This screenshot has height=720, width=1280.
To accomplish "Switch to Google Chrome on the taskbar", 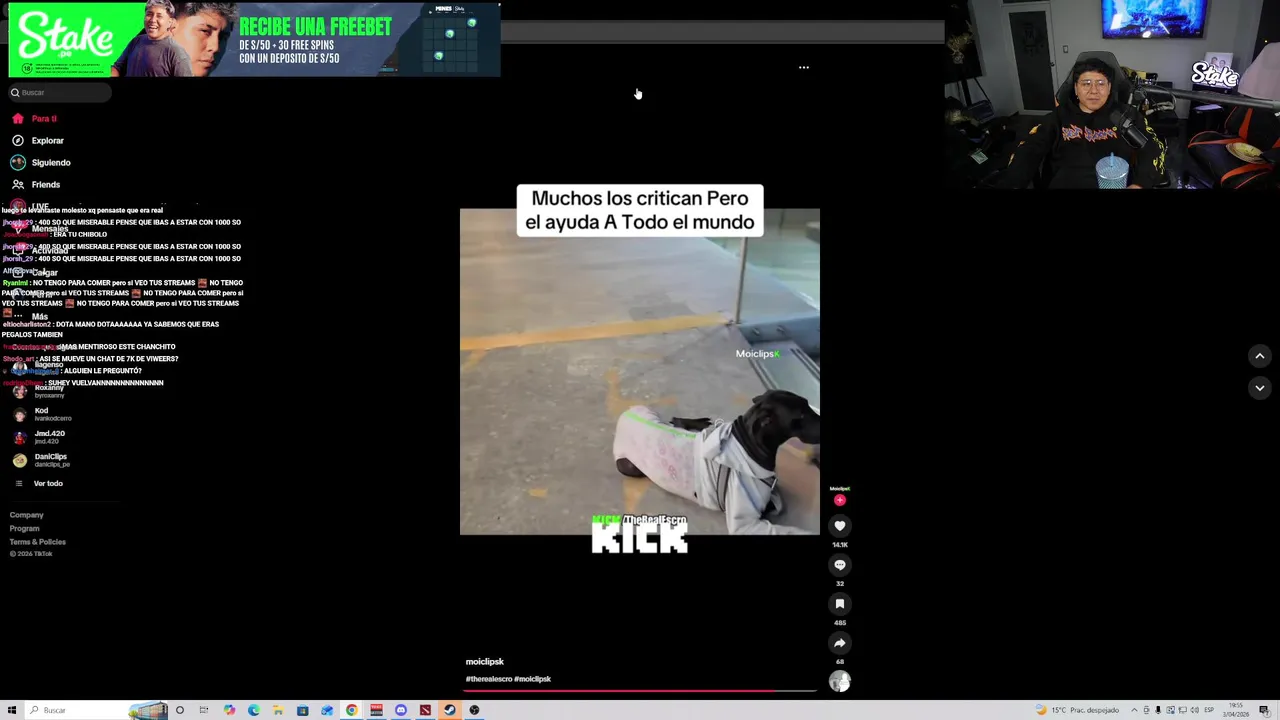I will pos(352,710).
